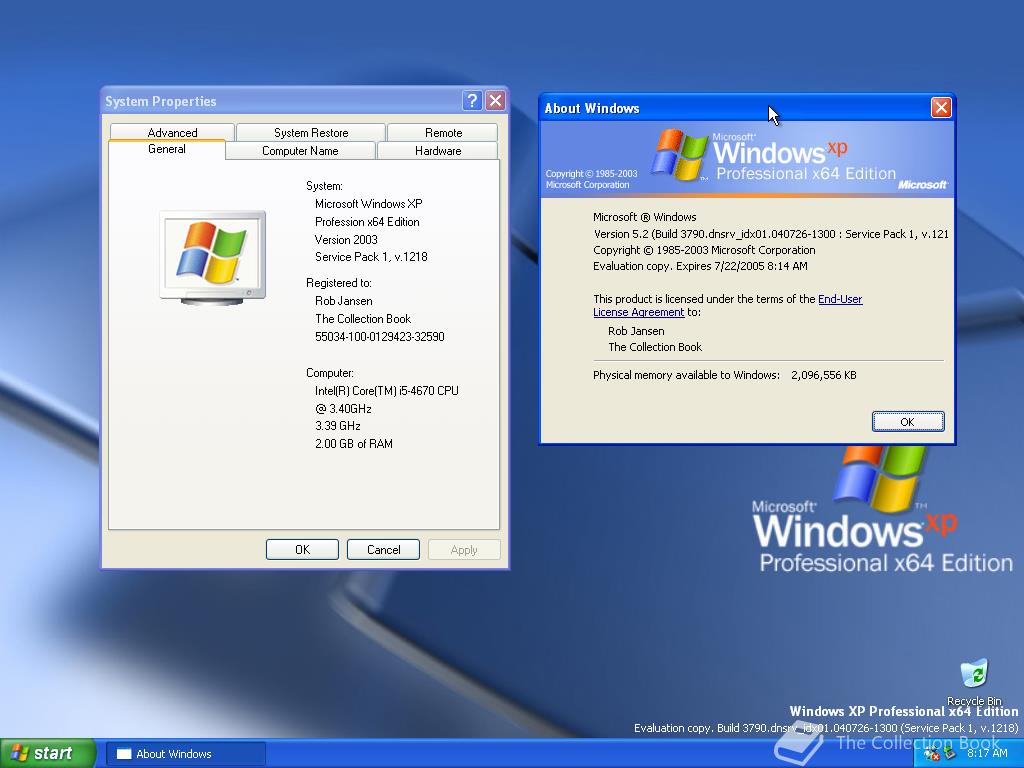The height and width of the screenshot is (768, 1024).
Task: Open the Computer Name tab
Action: [x=300, y=151]
